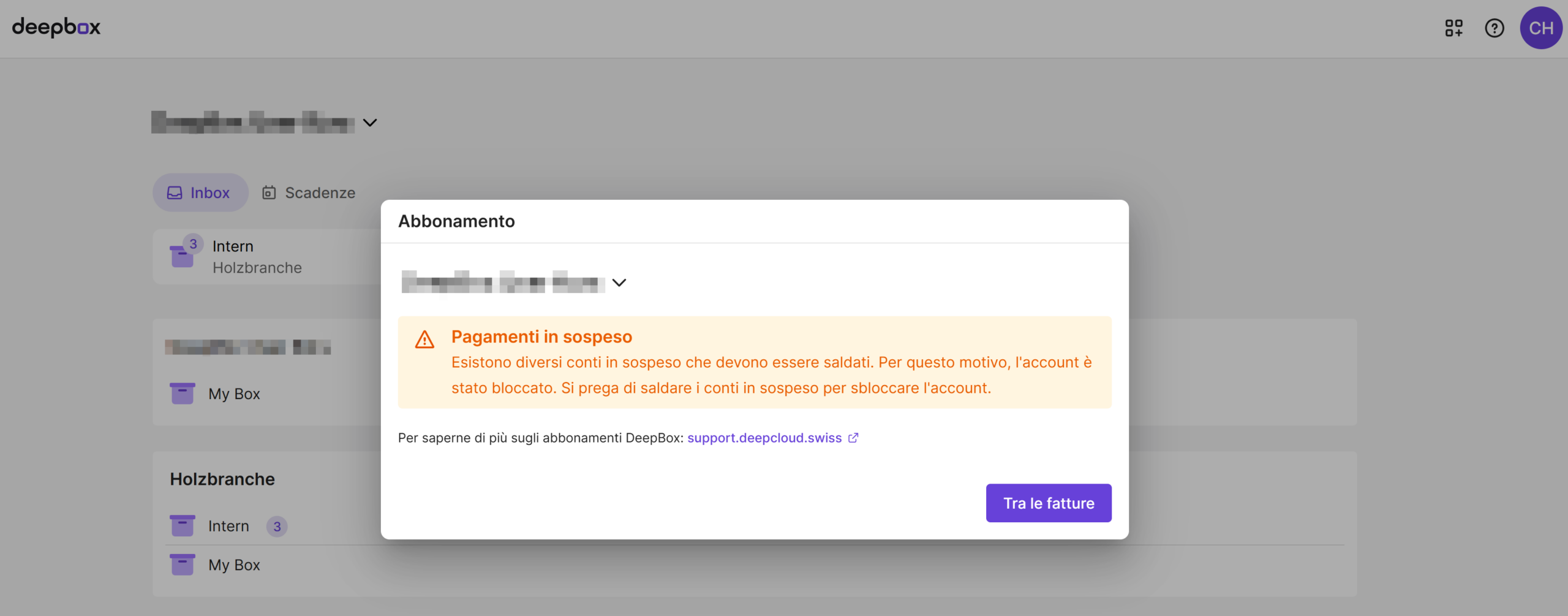
Task: Click the box icon next to Intern in Holzbranche section
Action: [183, 526]
